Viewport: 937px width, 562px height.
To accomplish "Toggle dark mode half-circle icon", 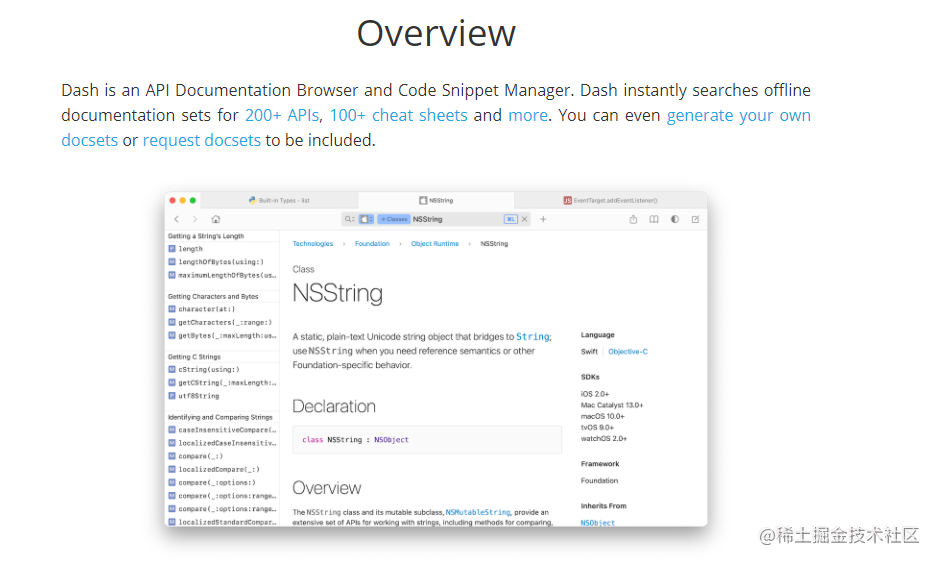I will 675,219.
